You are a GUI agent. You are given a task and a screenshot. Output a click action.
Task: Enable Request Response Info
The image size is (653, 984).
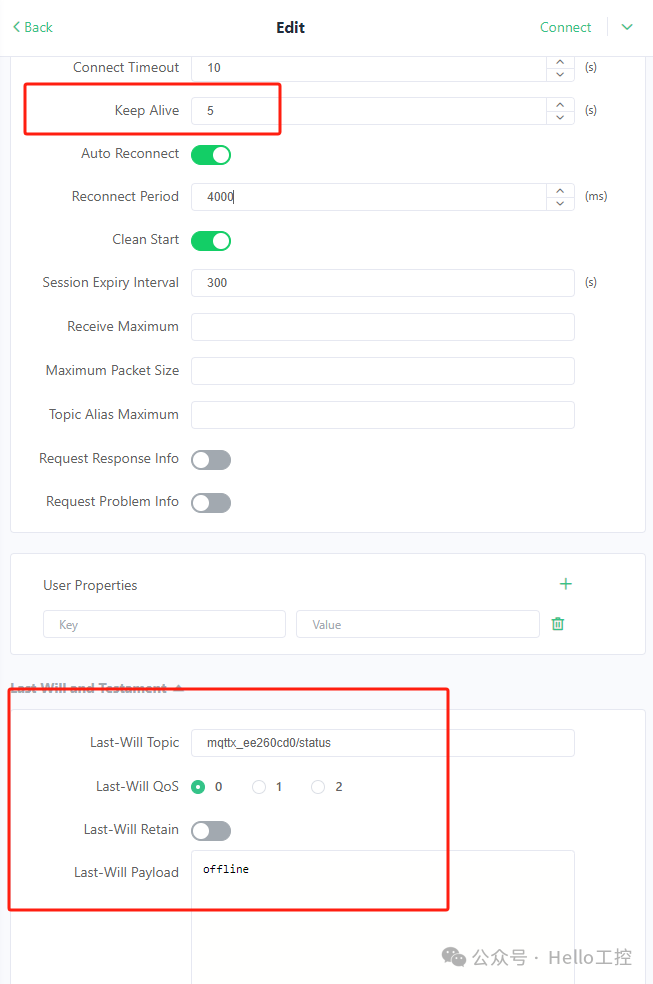[x=211, y=460]
